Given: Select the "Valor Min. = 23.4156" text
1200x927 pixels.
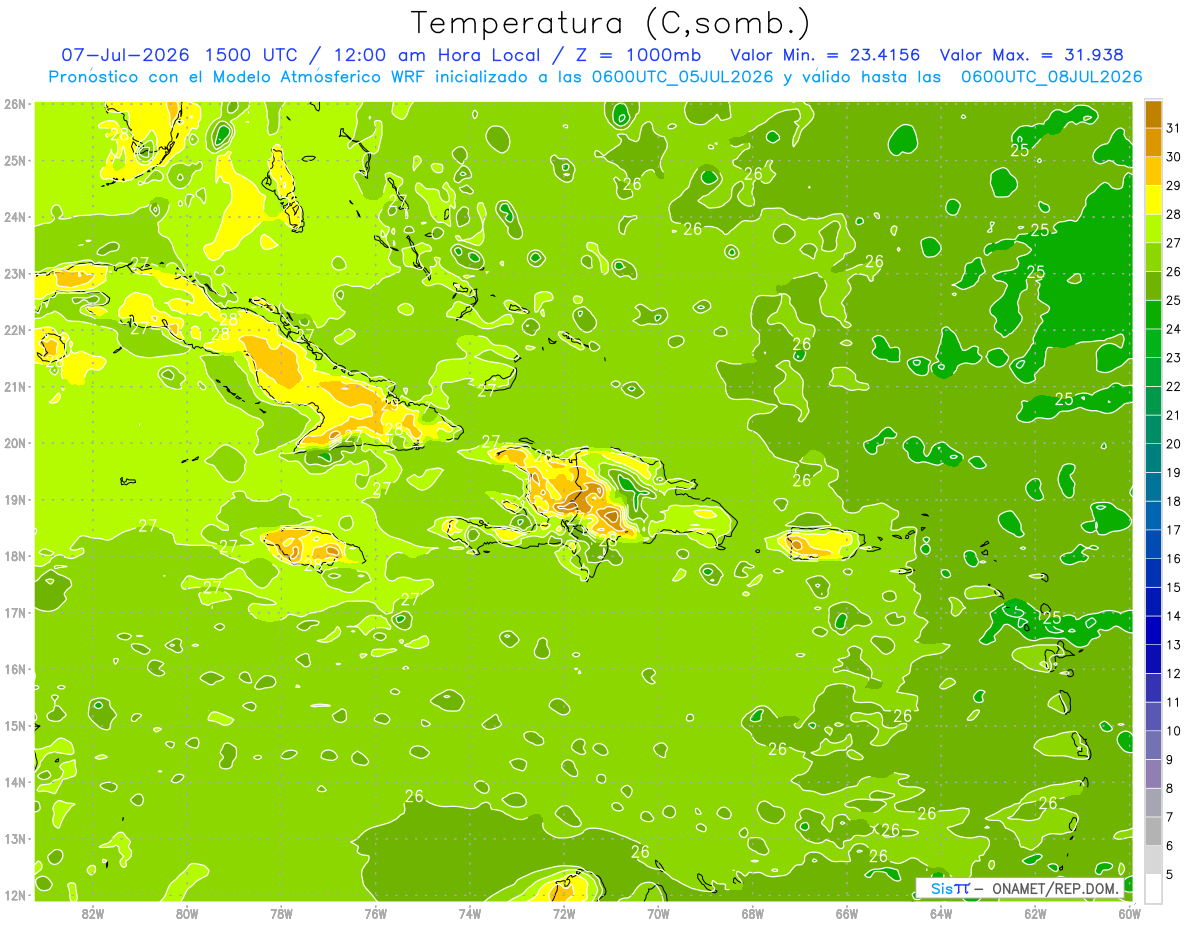Looking at the screenshot, I should [825, 55].
